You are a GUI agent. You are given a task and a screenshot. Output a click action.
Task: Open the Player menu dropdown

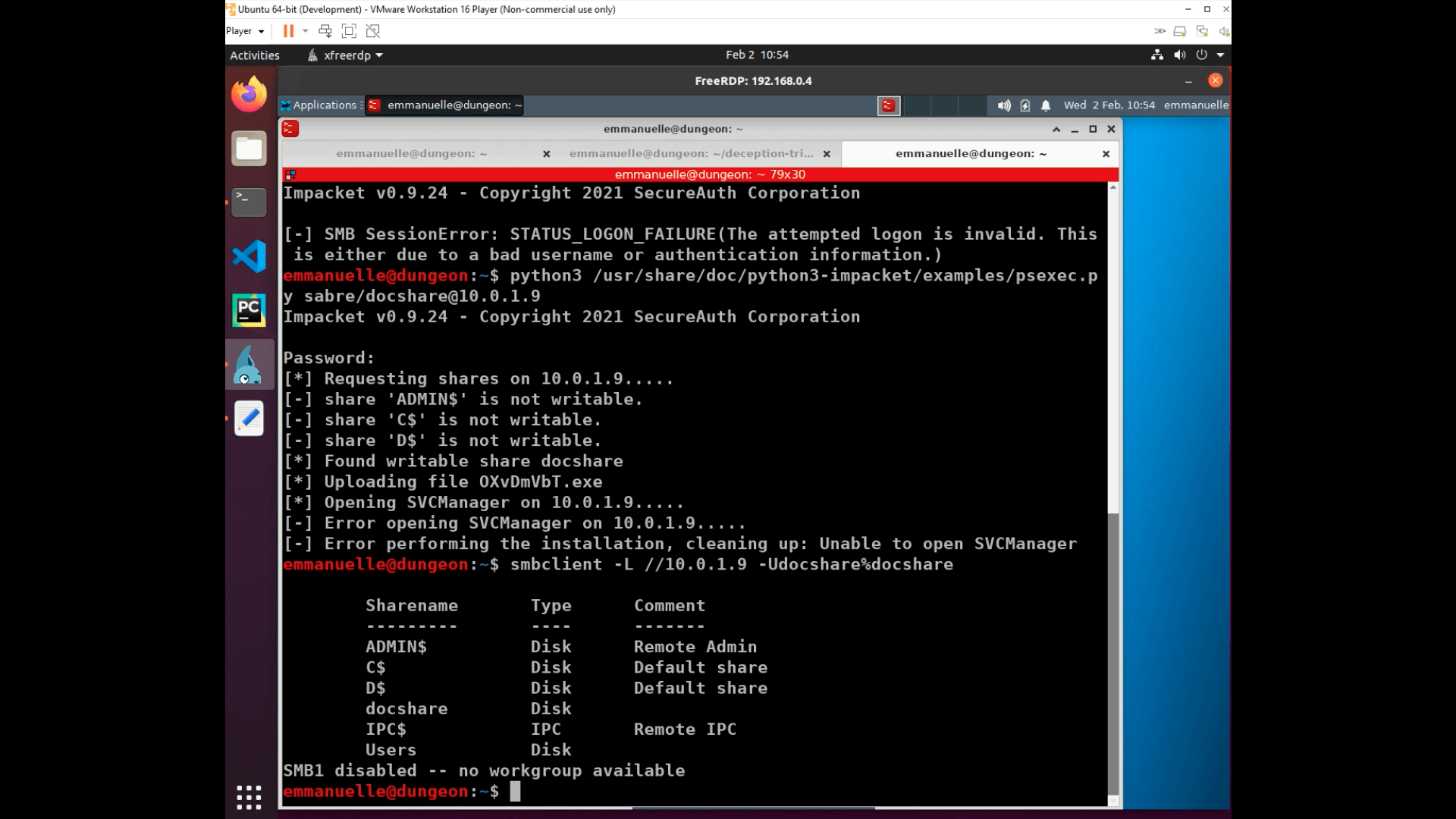coord(245,31)
